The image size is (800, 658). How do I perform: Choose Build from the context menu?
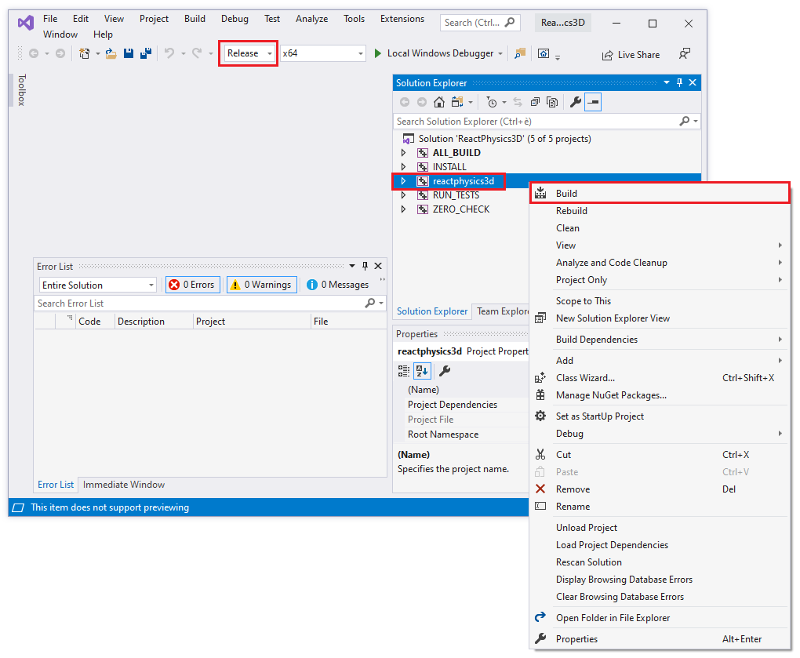[x=567, y=193]
